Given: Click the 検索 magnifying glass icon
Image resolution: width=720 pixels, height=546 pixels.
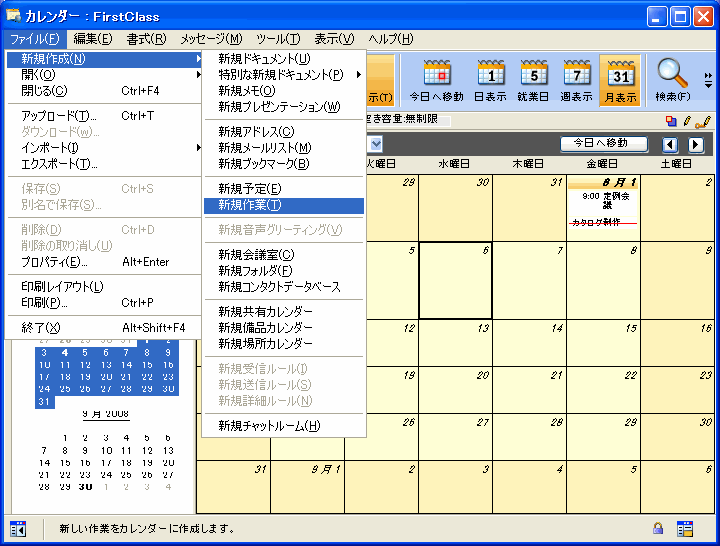Looking at the screenshot, I should click(x=672, y=80).
